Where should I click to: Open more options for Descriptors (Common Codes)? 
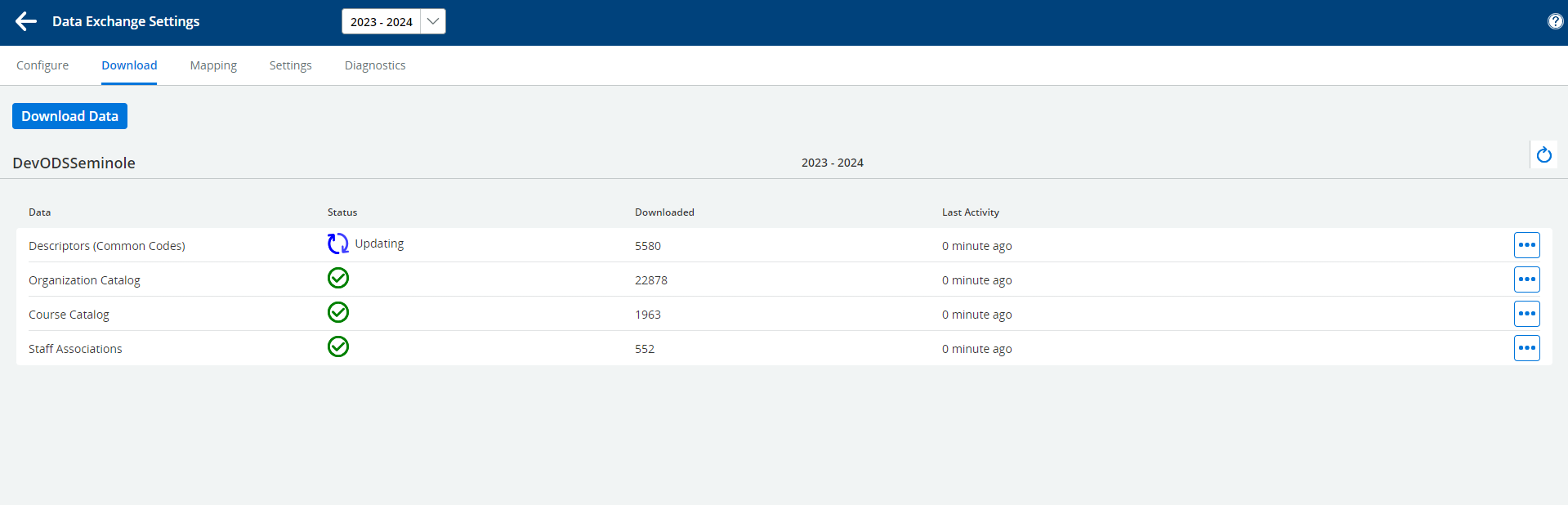[x=1526, y=245]
